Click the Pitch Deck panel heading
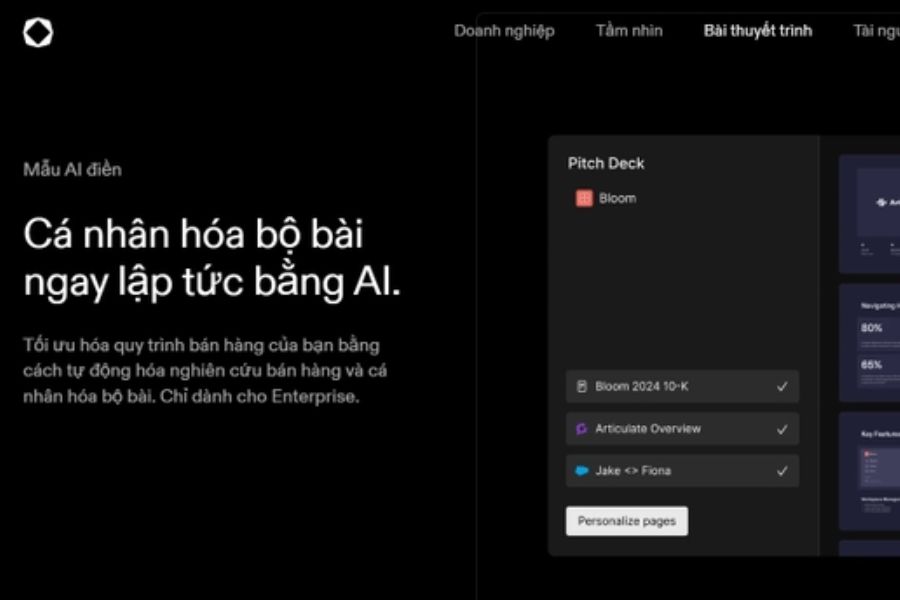 (606, 163)
